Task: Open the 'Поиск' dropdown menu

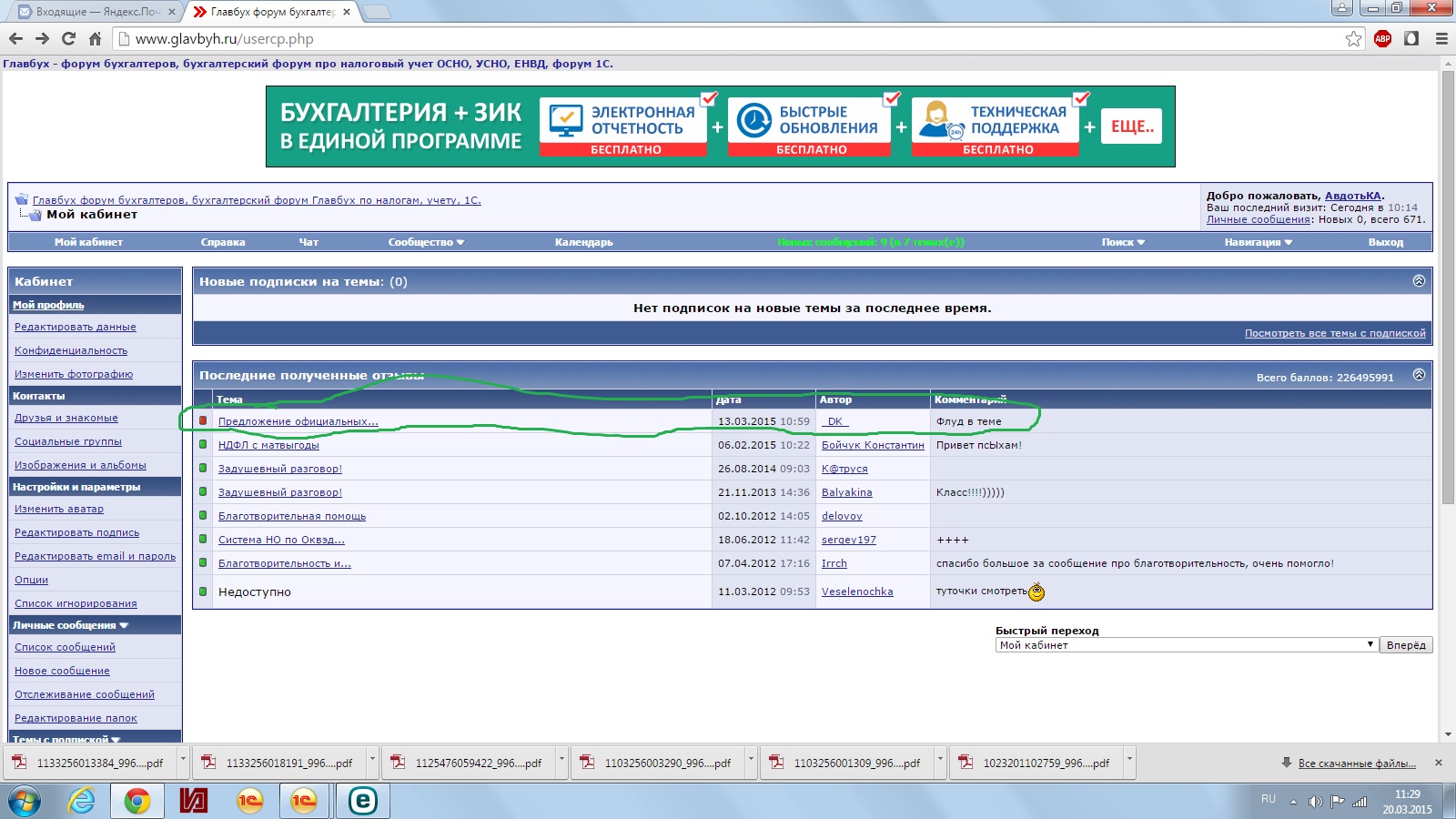Action: click(x=1123, y=242)
